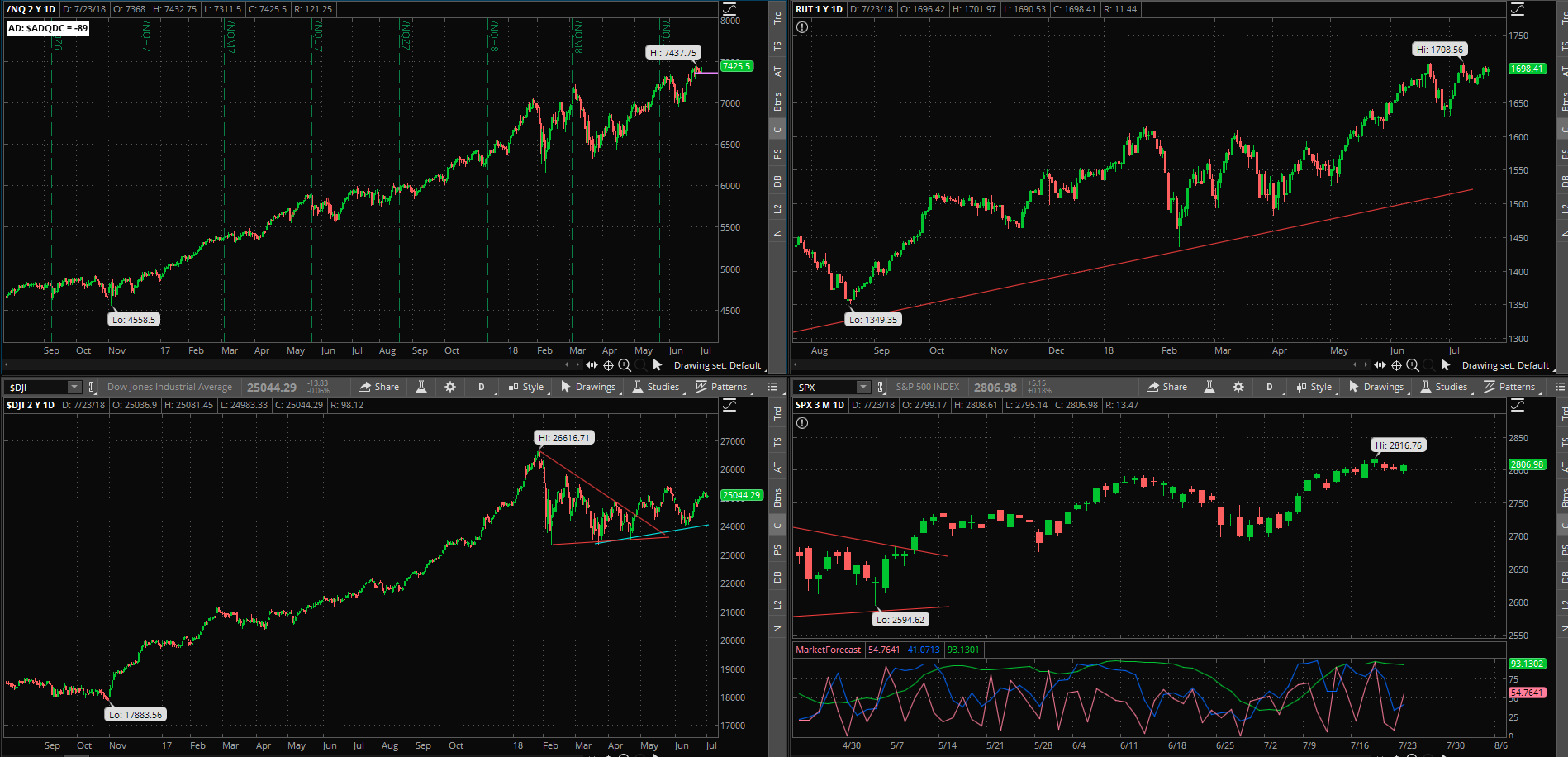Open the list menu icon in the $DJI toolbar
1568x757 pixels.
pos(772,387)
